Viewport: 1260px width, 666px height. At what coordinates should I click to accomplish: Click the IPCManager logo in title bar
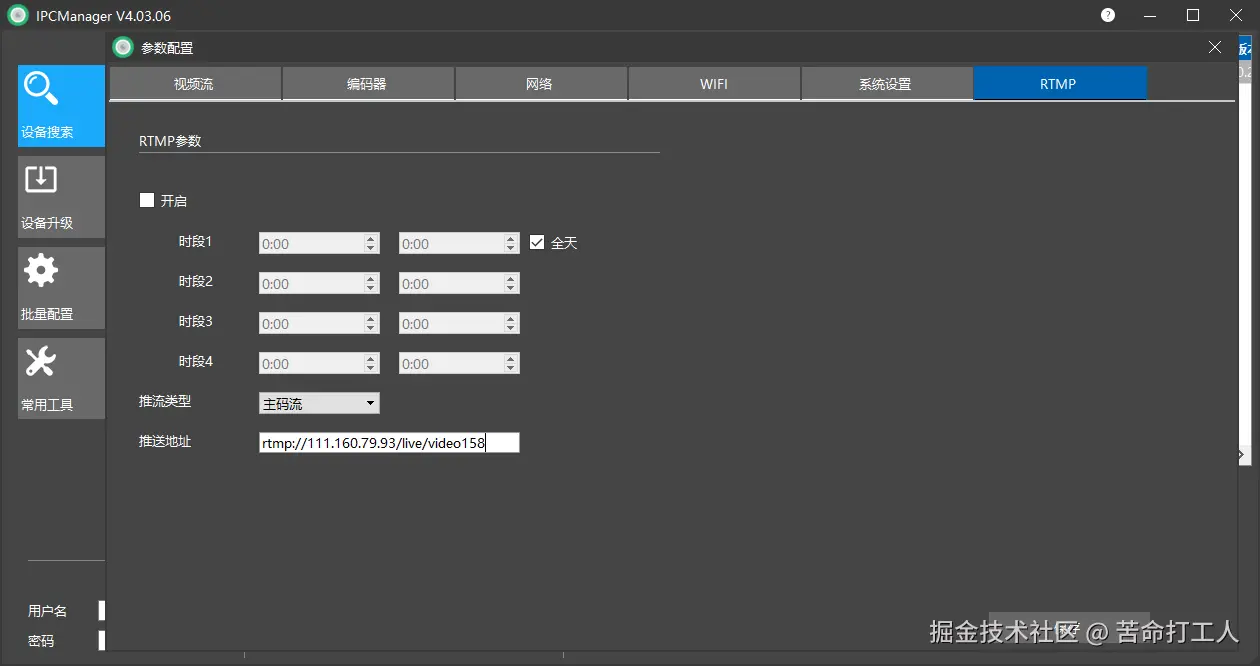(x=18, y=15)
